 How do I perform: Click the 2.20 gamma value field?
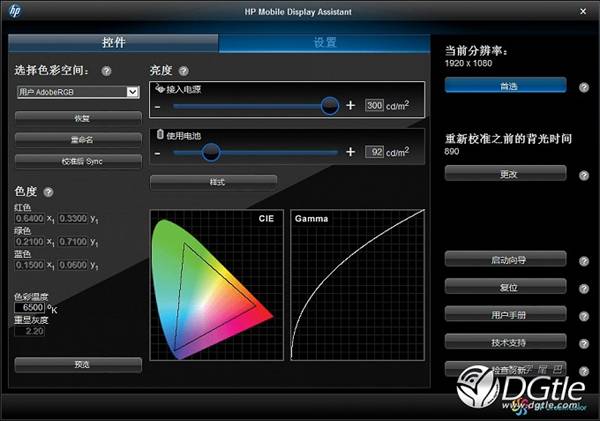30,331
